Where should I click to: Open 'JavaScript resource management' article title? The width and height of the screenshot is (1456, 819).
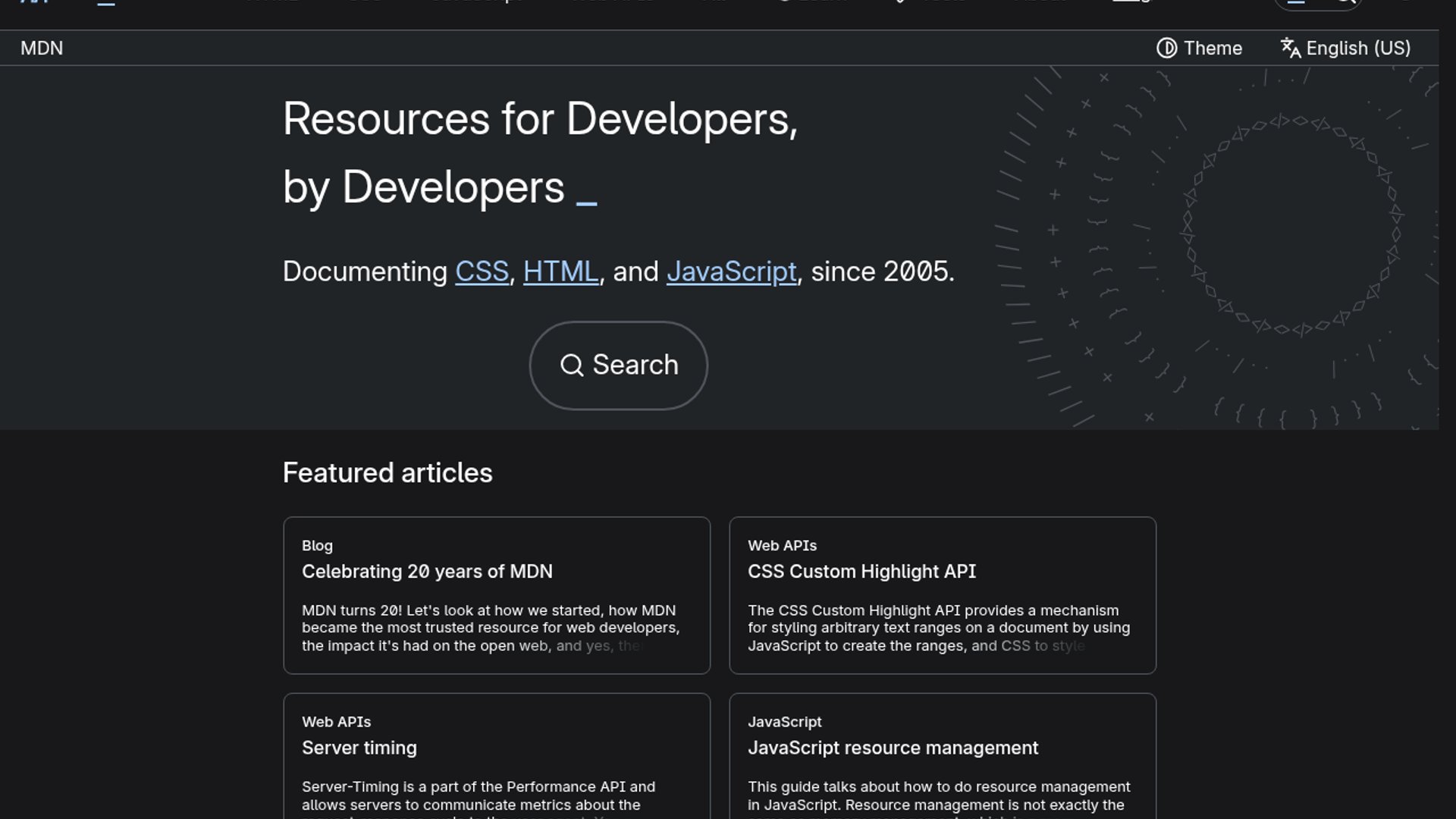click(x=893, y=748)
